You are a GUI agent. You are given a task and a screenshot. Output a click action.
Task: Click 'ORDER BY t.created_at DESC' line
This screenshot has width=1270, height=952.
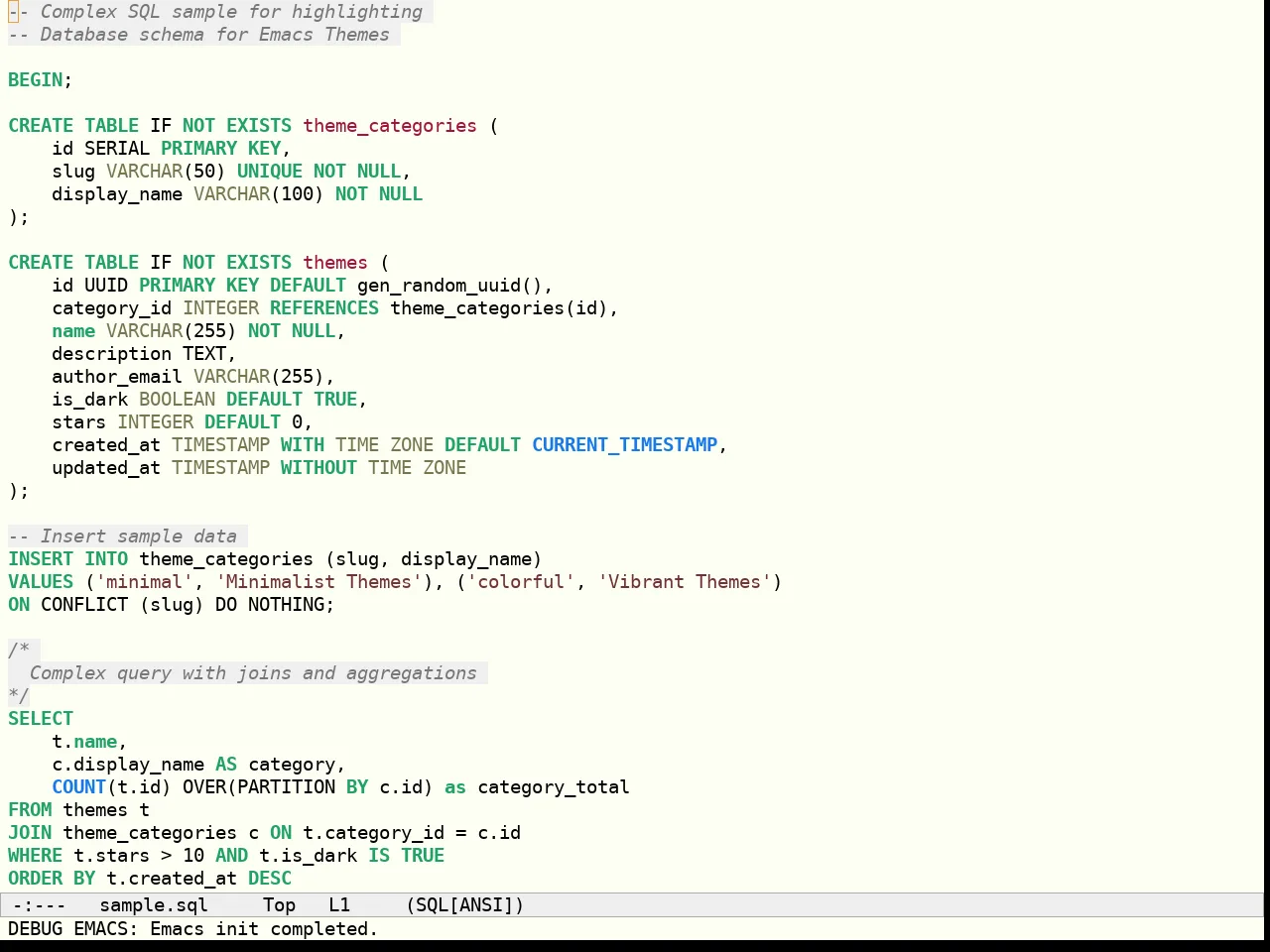point(150,879)
